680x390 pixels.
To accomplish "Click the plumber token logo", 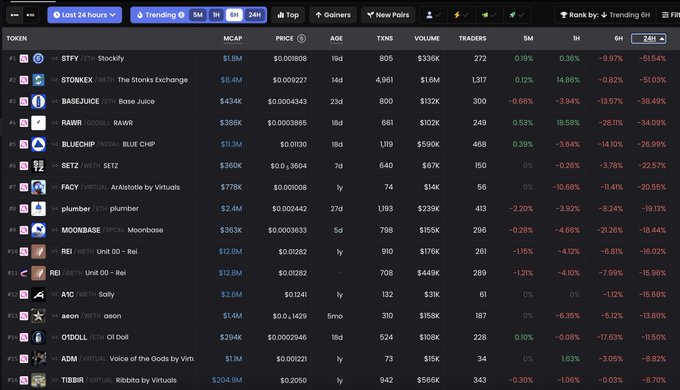I will [38, 209].
